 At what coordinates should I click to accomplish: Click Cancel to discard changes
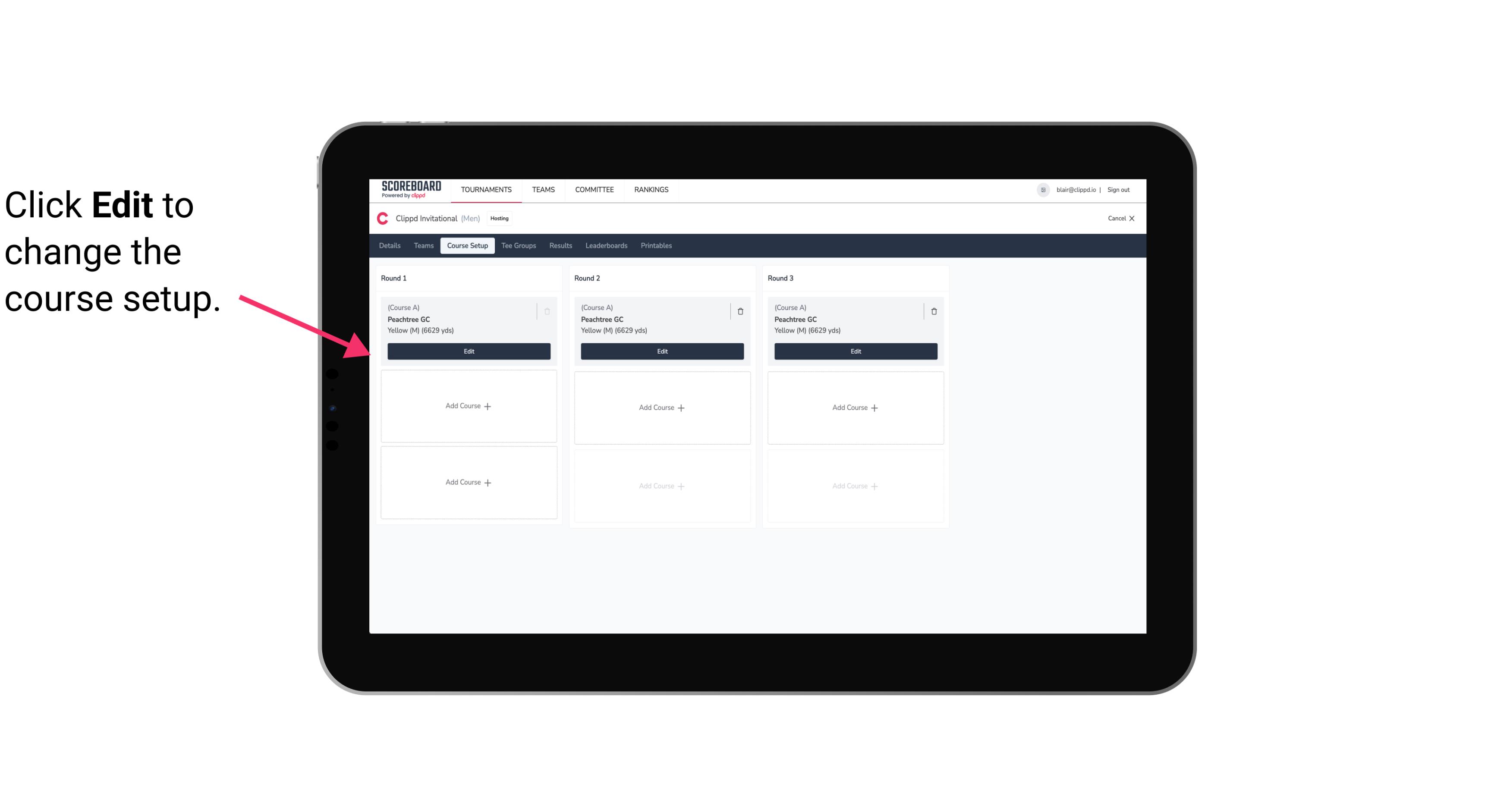click(x=1120, y=218)
